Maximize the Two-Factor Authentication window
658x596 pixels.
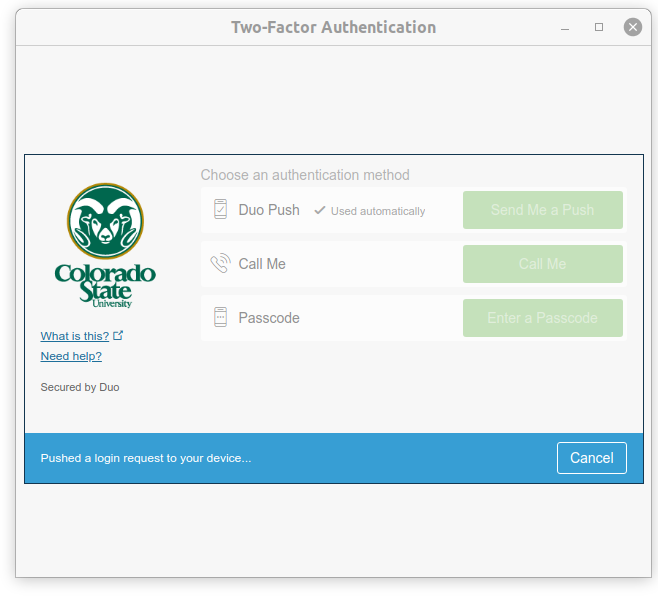(x=599, y=27)
